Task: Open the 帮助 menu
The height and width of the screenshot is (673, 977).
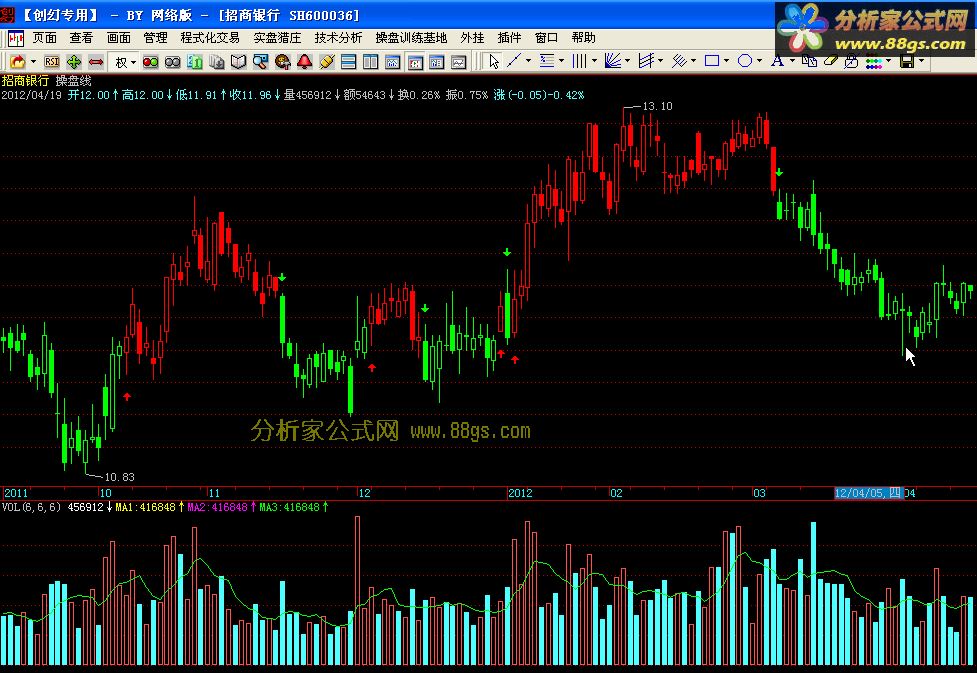Action: coord(583,38)
